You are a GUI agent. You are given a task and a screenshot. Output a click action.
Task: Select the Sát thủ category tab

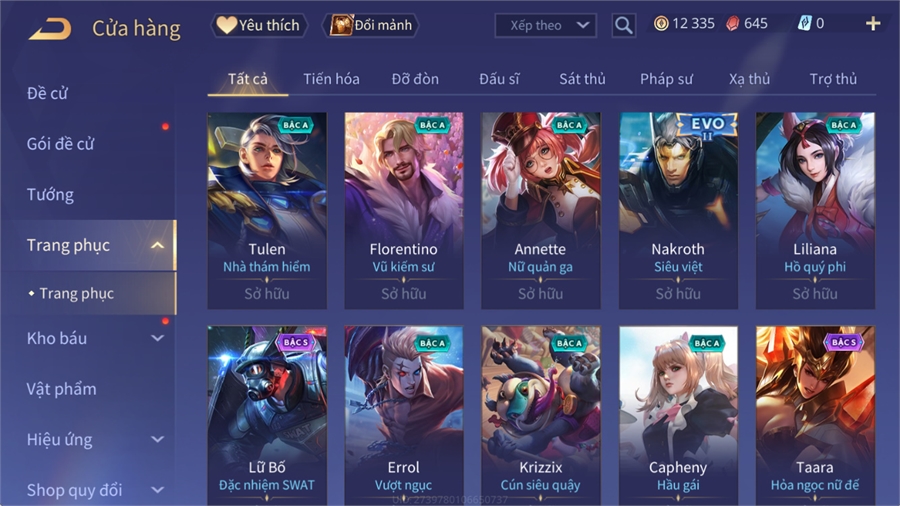(582, 79)
